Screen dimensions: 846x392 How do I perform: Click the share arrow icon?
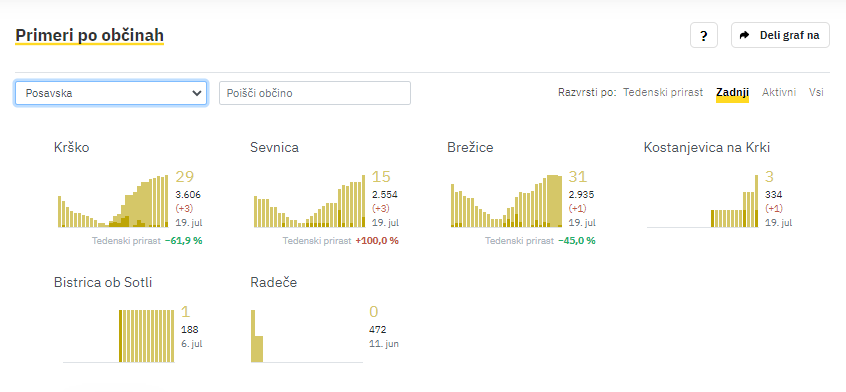pyautogui.click(x=745, y=36)
